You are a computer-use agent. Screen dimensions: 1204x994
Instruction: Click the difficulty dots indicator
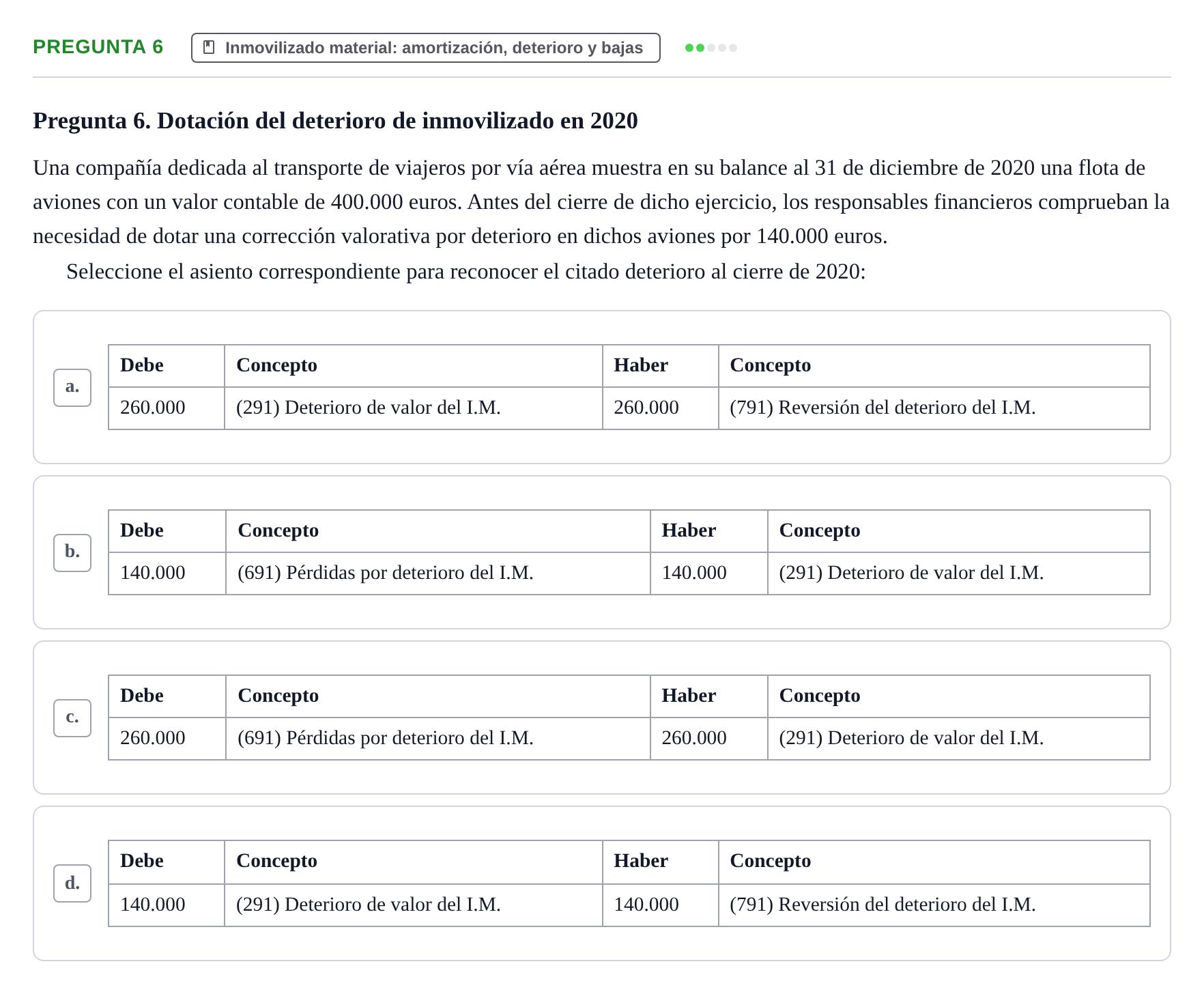(711, 48)
